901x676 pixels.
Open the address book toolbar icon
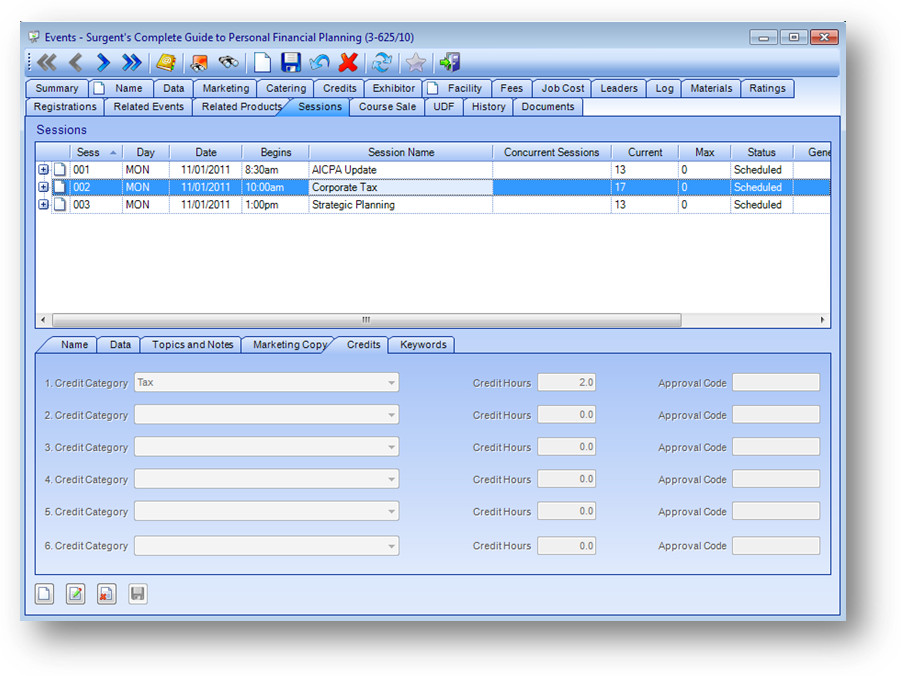(x=166, y=62)
